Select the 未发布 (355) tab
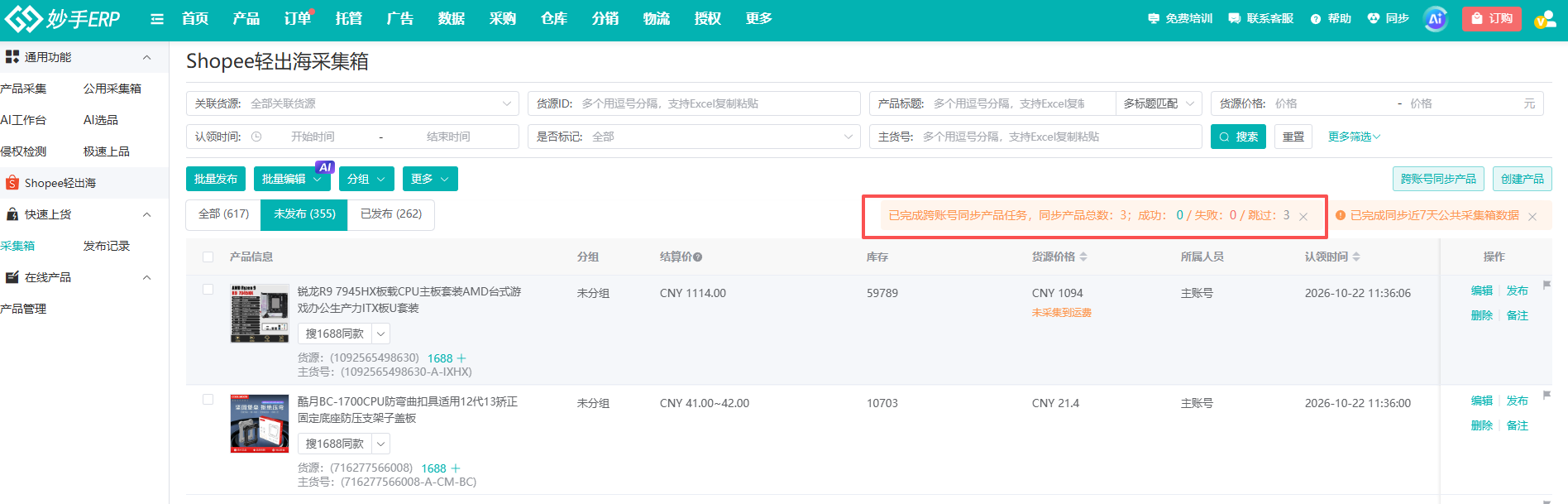 pos(304,214)
